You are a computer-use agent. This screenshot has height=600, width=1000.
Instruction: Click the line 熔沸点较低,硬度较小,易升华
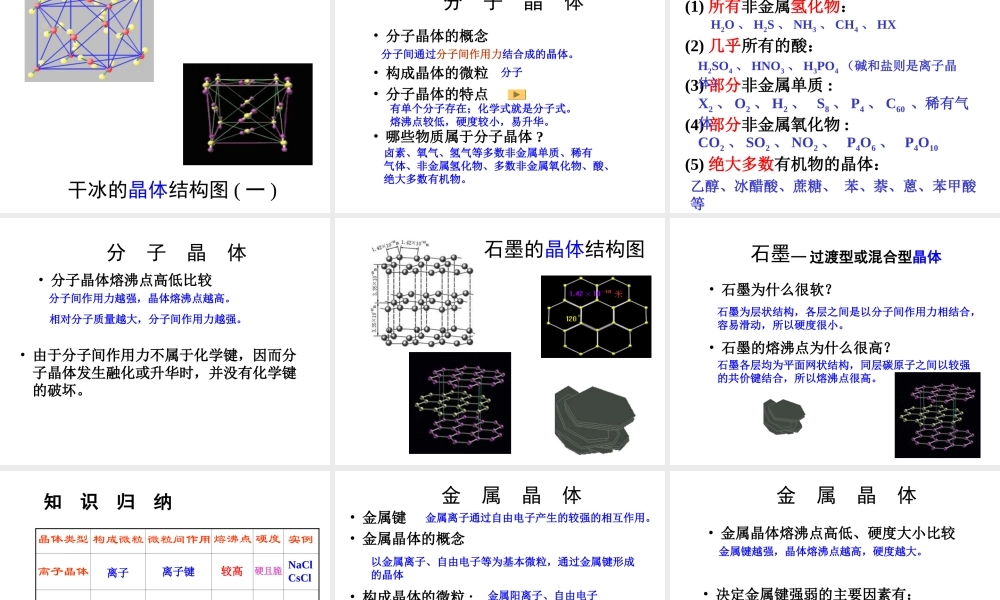(471, 121)
